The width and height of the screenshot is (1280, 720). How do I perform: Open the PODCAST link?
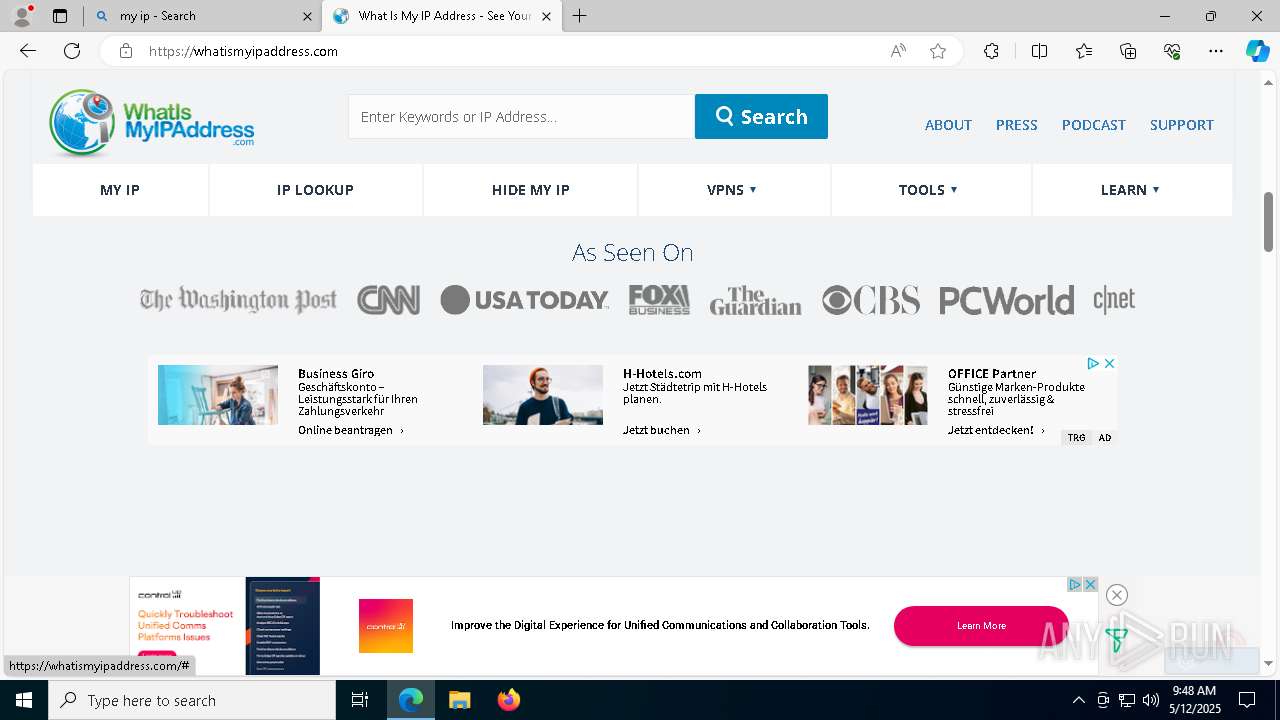tap(1093, 125)
